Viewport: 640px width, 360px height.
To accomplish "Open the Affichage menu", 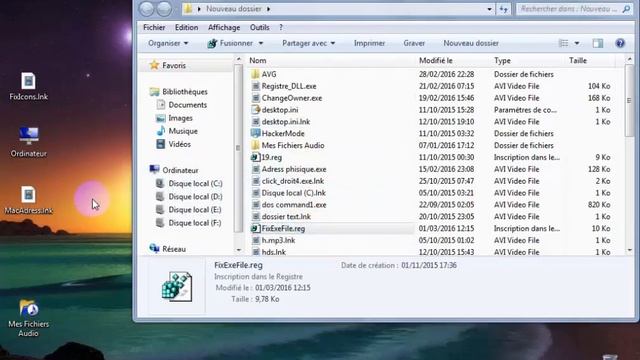I will (224, 27).
